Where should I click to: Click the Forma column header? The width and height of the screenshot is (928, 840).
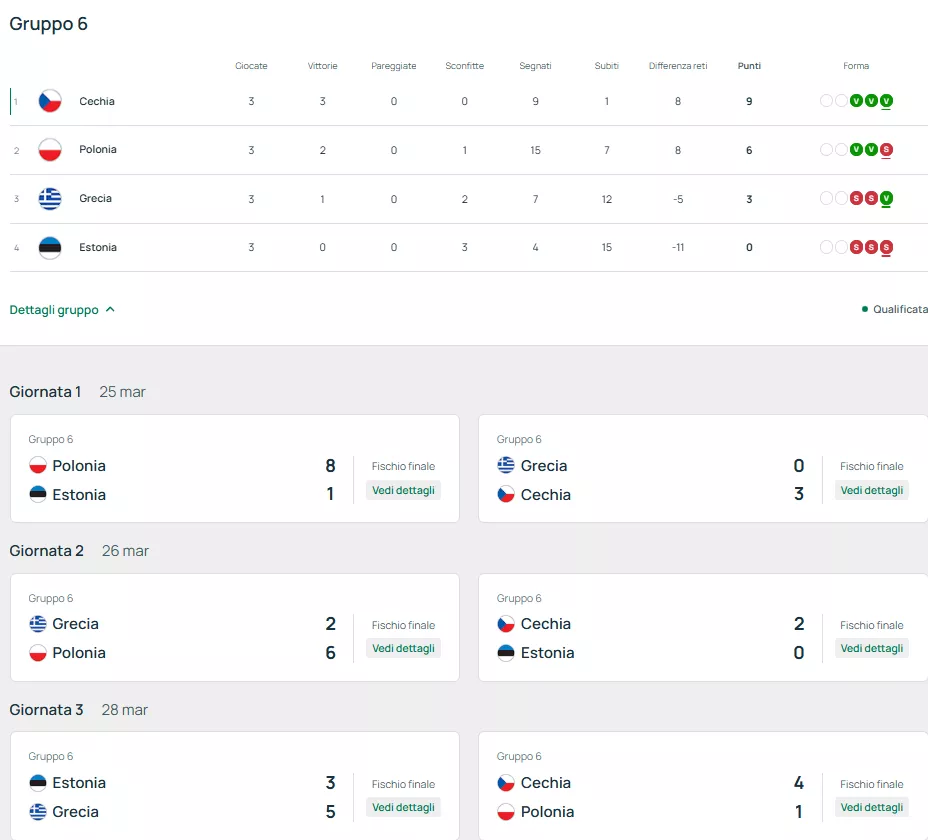point(856,66)
